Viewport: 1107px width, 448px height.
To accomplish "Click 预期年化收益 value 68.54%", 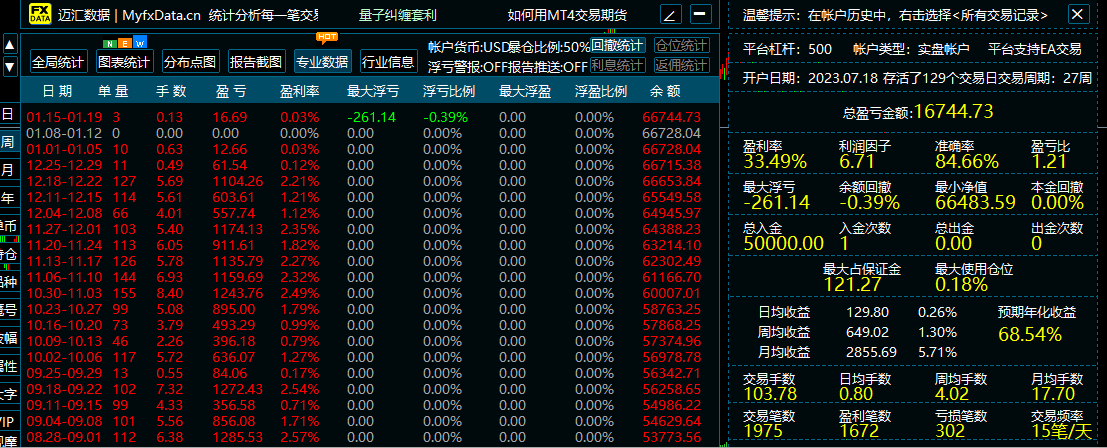I will pyautogui.click(x=1030, y=334).
